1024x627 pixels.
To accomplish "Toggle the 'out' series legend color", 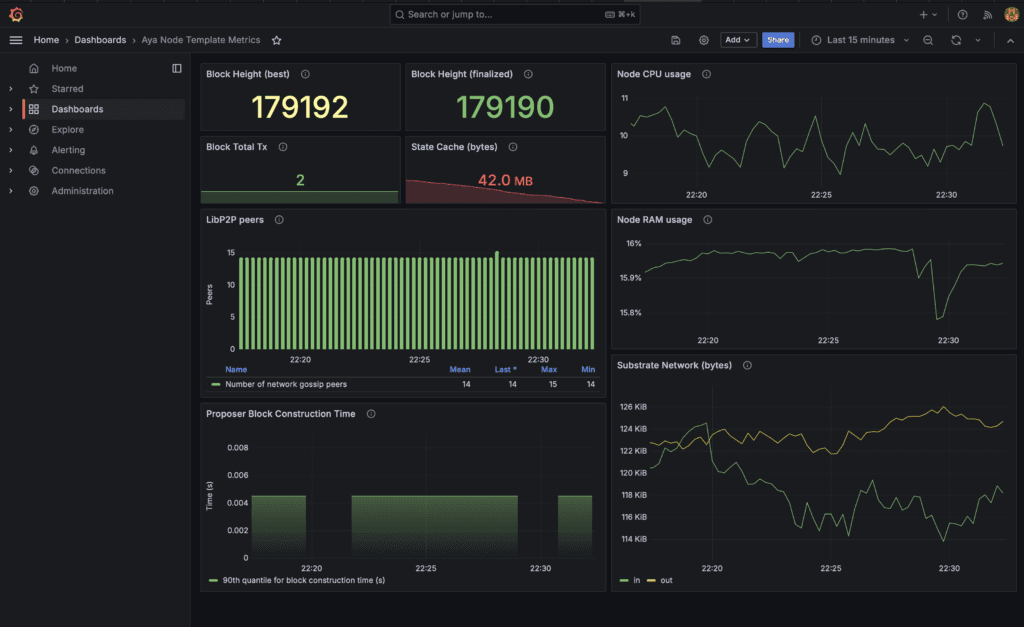I will pos(651,581).
